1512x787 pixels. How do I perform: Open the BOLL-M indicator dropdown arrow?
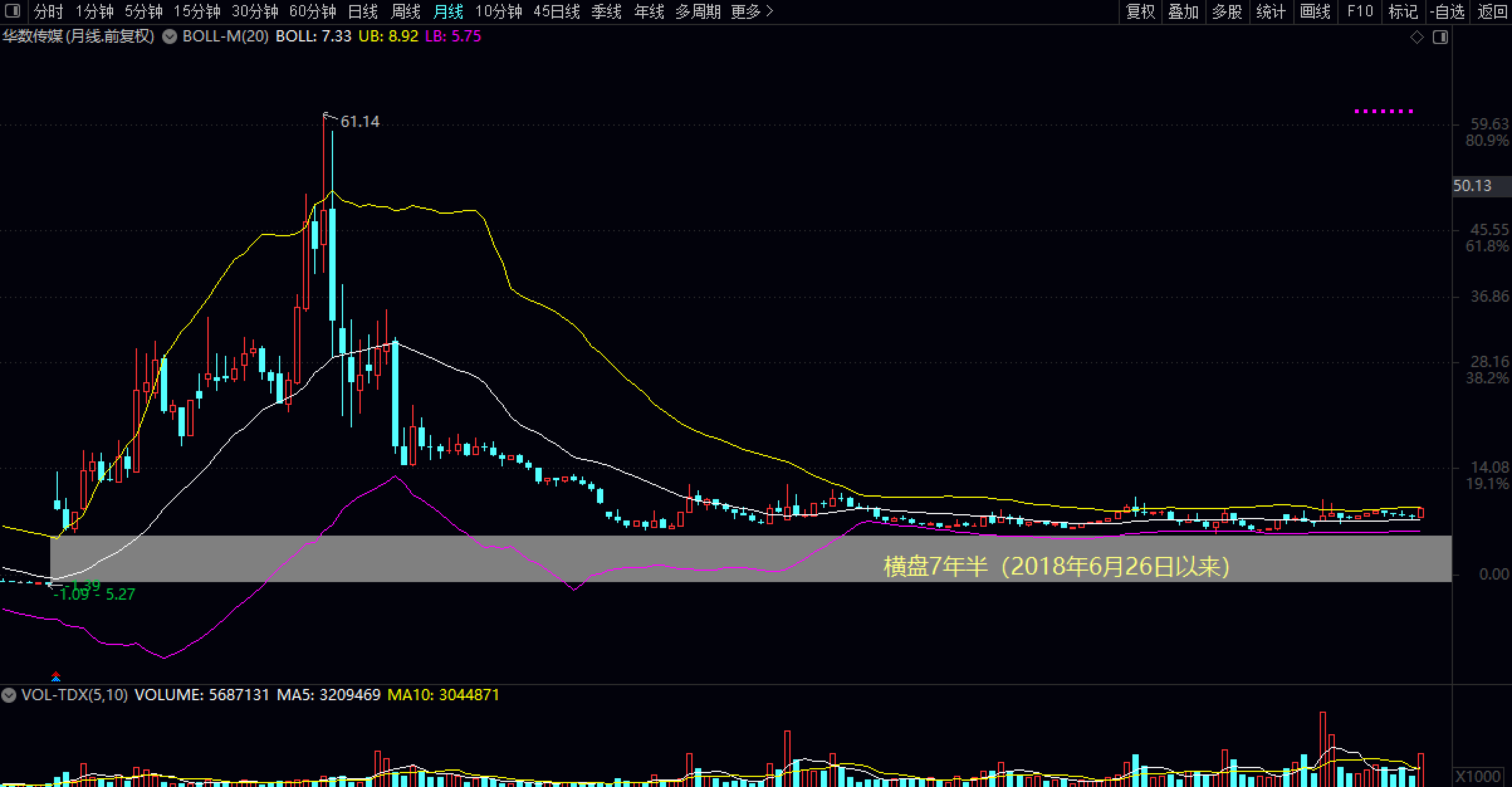click(x=169, y=36)
